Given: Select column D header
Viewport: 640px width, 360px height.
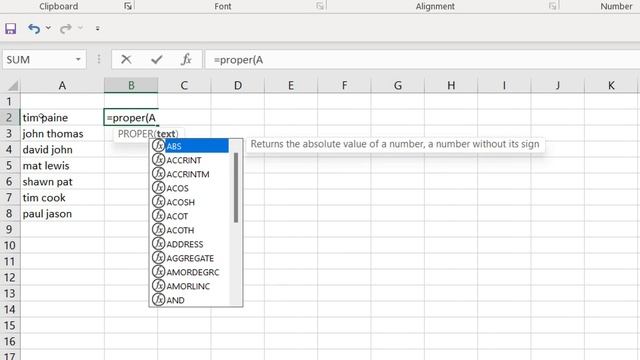Looking at the screenshot, I should (238, 85).
